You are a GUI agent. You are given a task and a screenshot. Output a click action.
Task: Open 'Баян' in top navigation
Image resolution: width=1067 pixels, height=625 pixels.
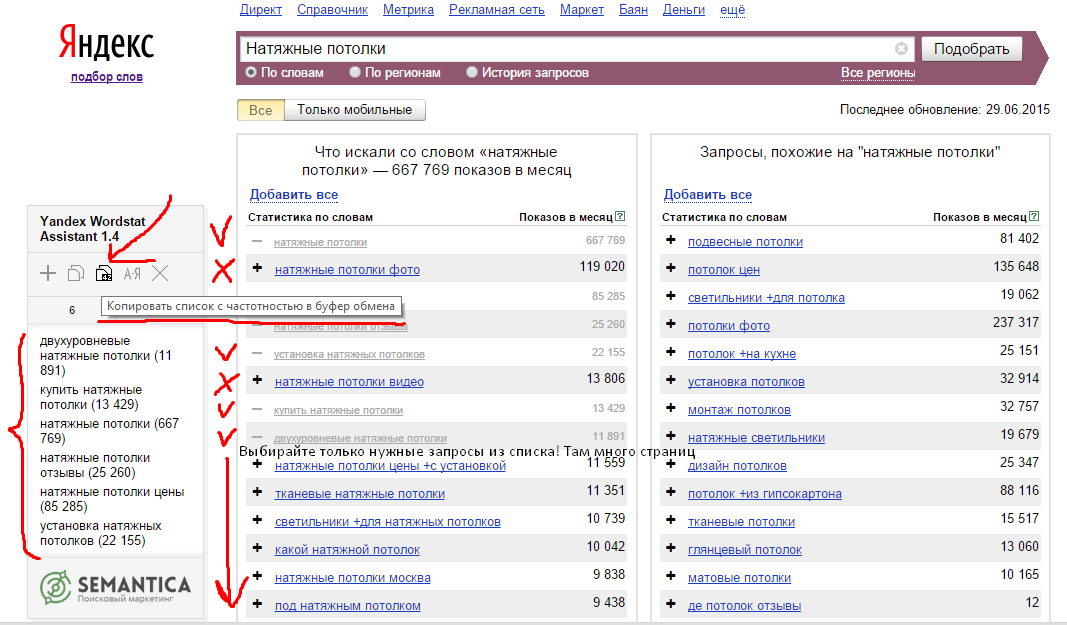click(x=634, y=10)
